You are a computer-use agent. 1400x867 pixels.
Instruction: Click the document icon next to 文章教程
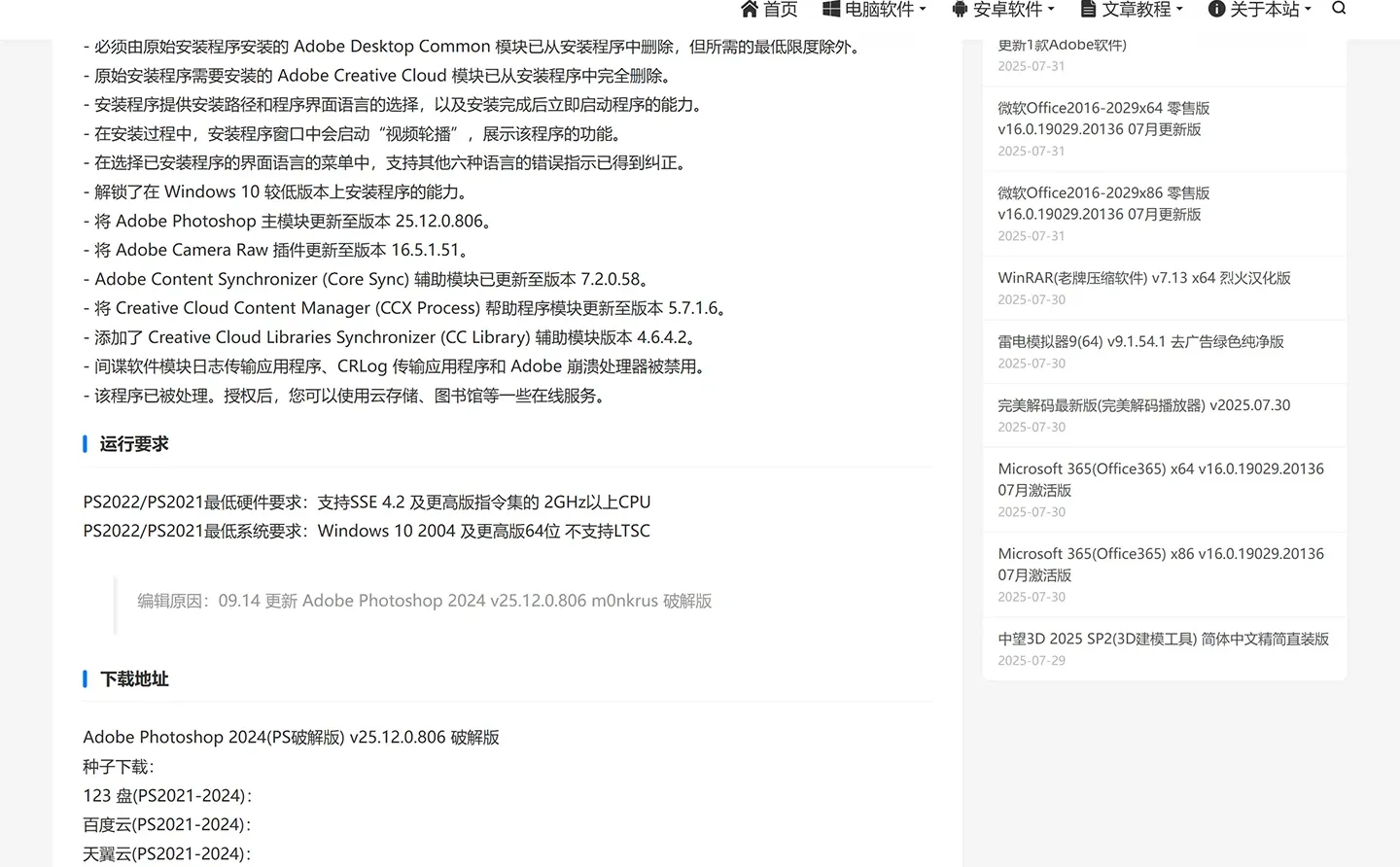[1087, 10]
